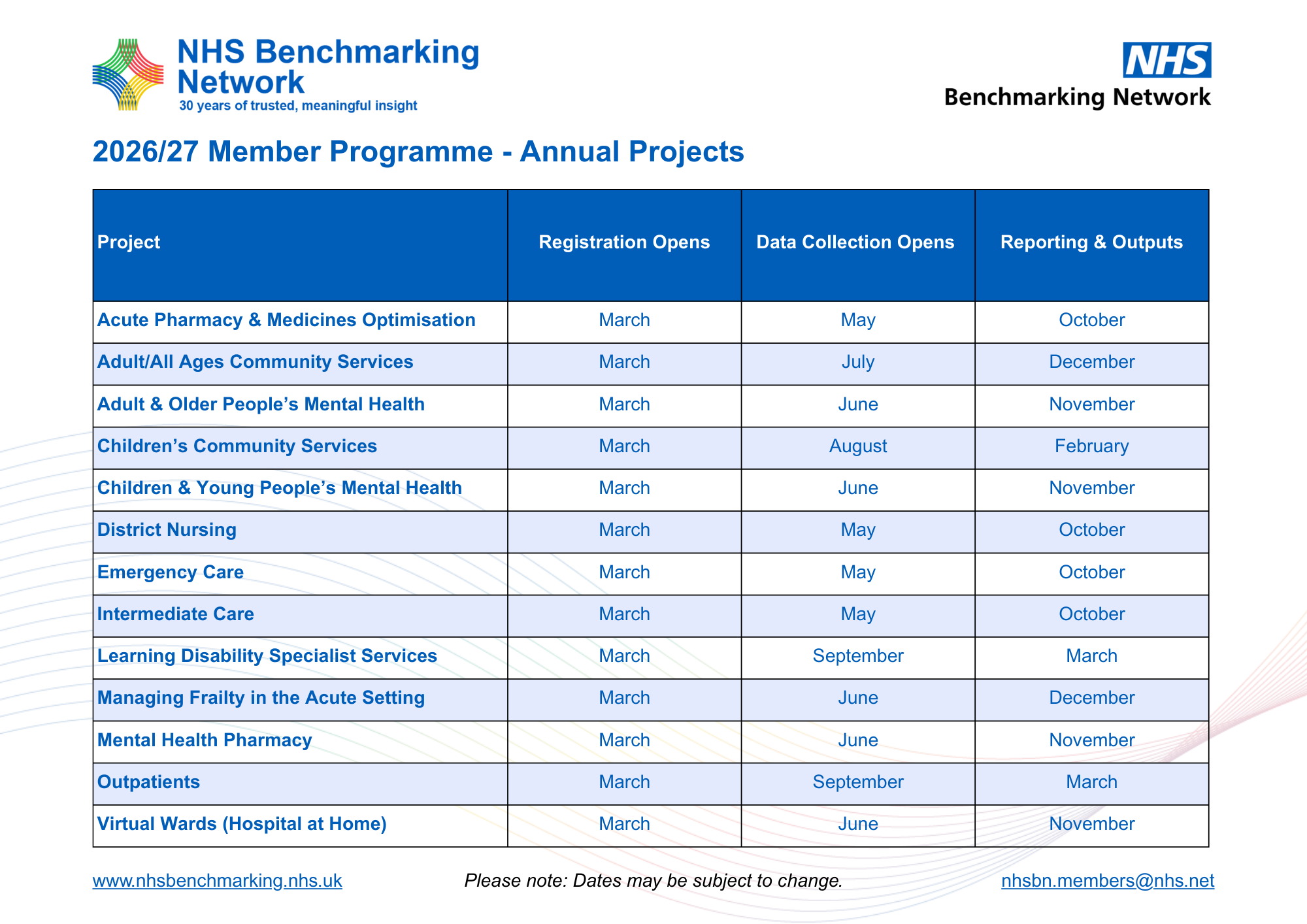Click the Mental Health Pharmacy project name

tap(205, 740)
